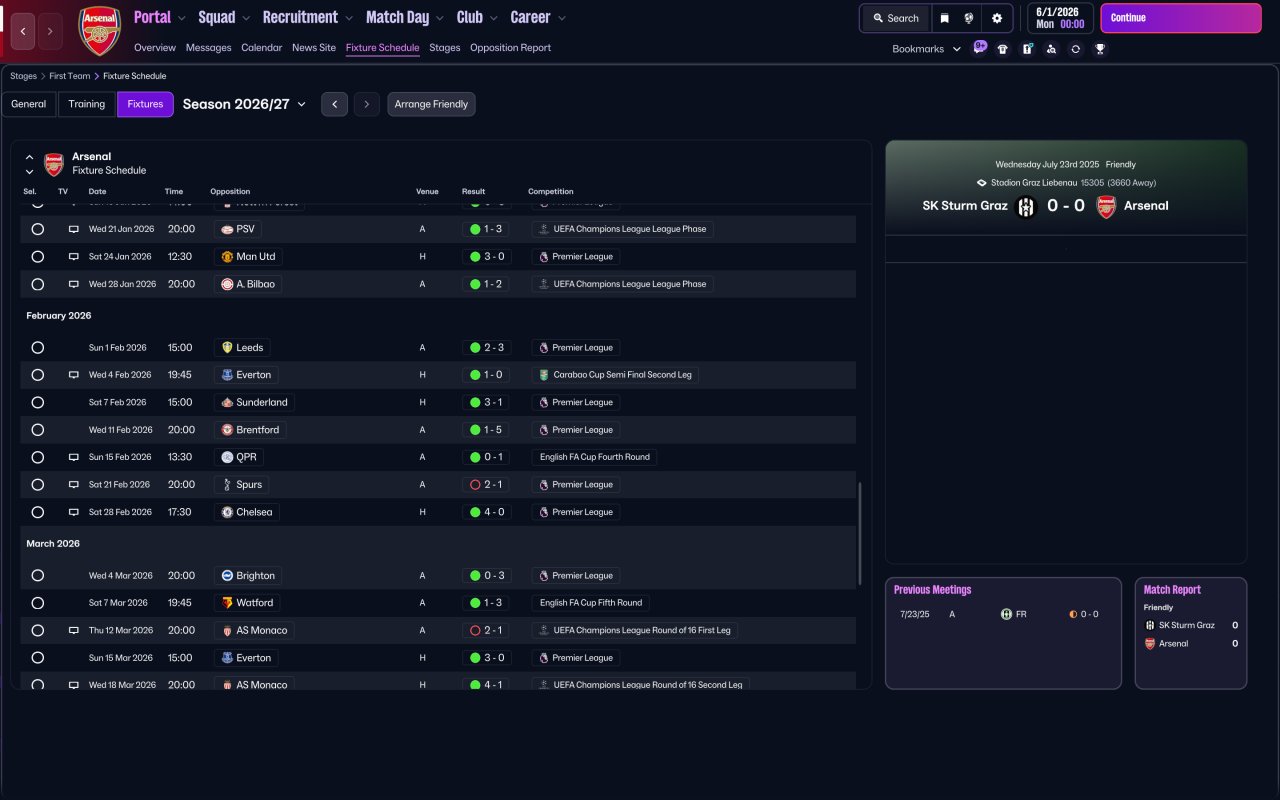
Task: Select the Man Utd fixture radio button
Action: point(37,257)
